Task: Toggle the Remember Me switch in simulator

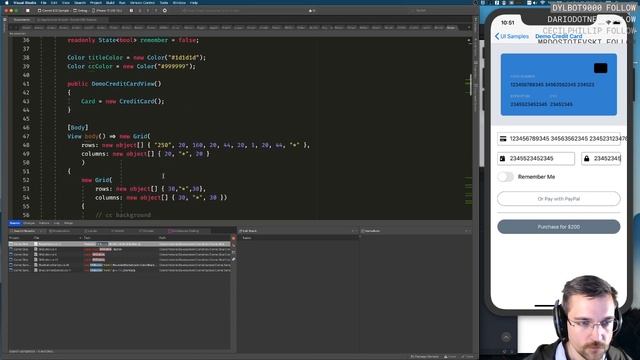Action: click(x=505, y=177)
